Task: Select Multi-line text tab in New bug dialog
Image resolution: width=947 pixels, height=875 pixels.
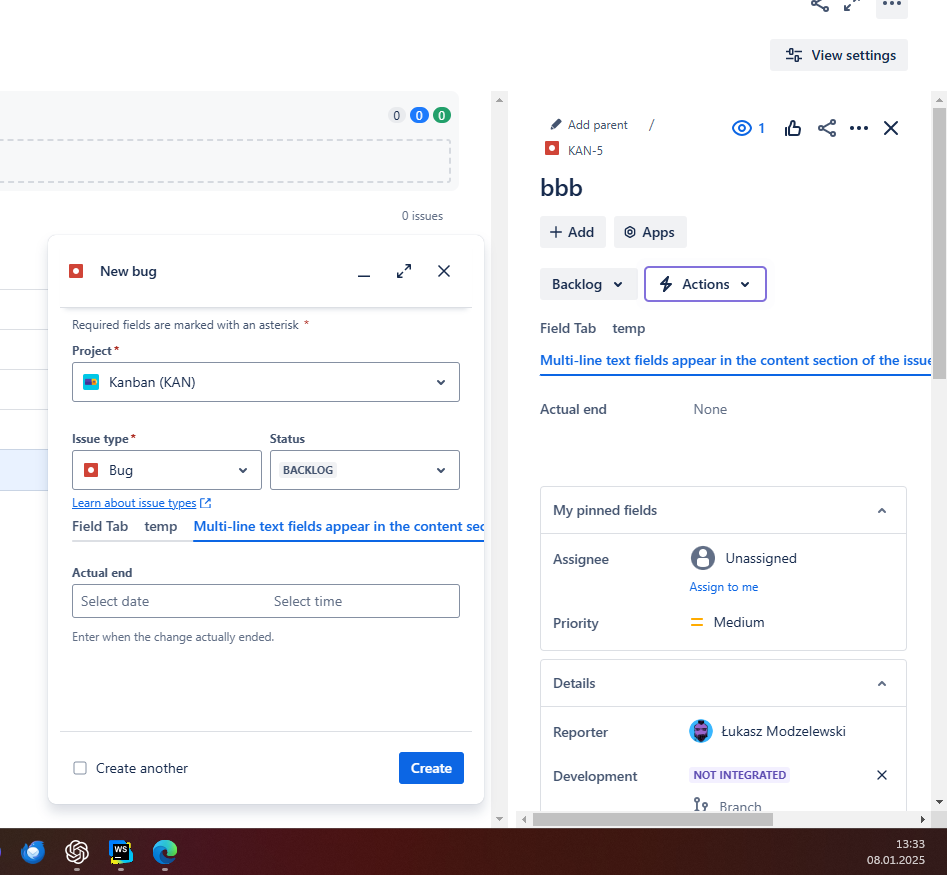Action: point(338,527)
